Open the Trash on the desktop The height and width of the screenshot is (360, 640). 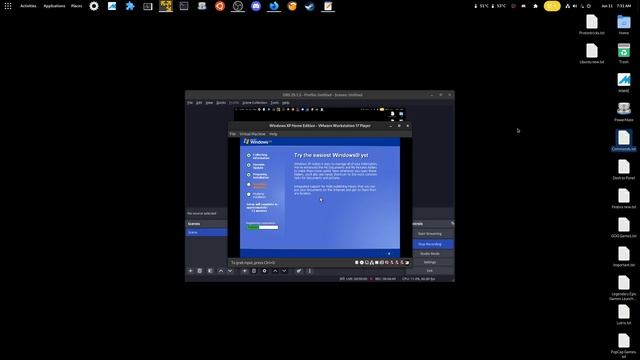point(624,53)
